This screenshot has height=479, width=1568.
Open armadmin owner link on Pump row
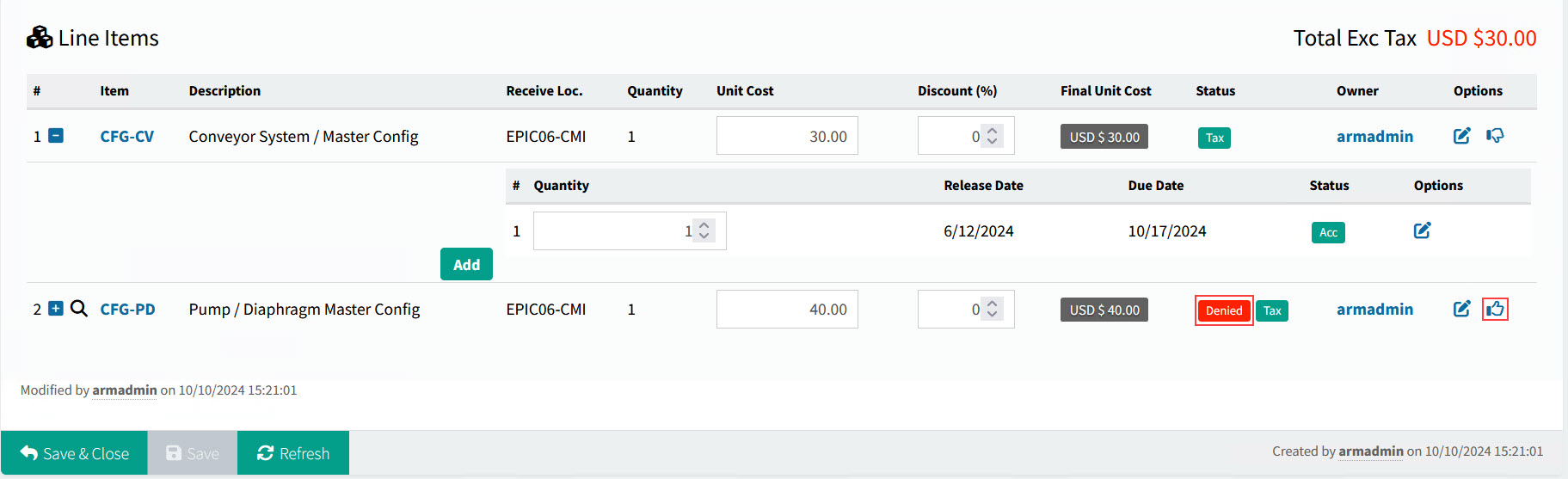coord(1374,310)
